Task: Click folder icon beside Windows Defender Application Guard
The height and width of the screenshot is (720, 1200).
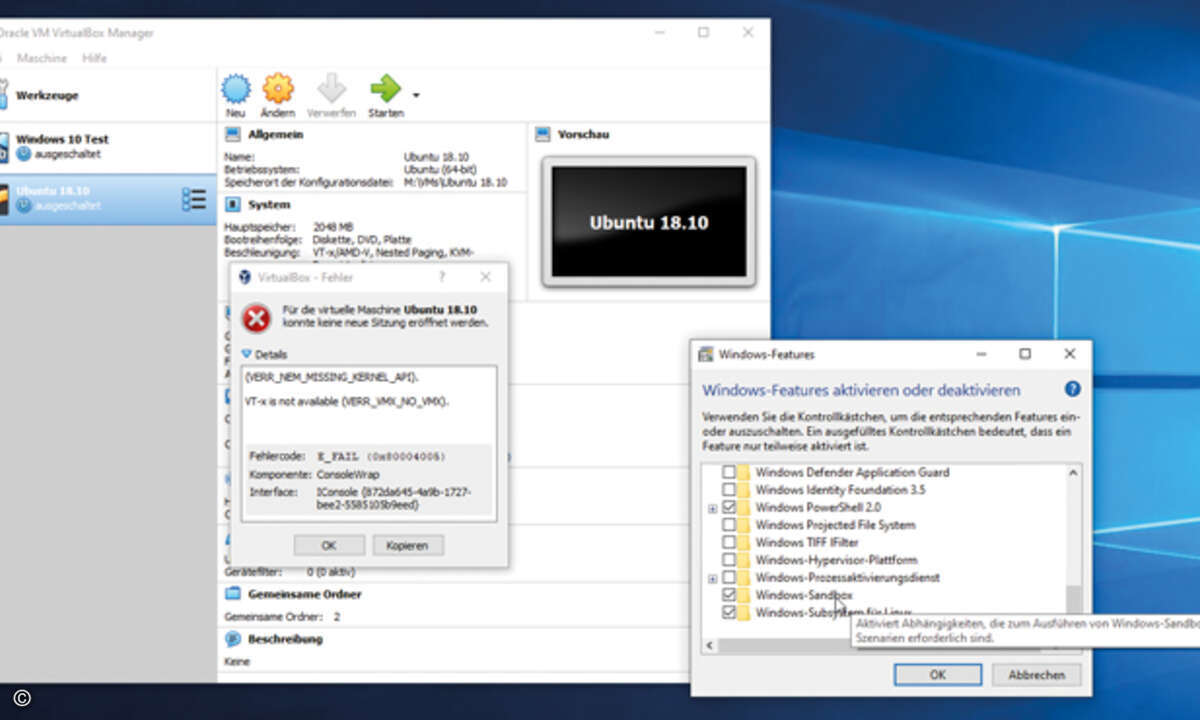Action: pyautogui.click(x=744, y=472)
